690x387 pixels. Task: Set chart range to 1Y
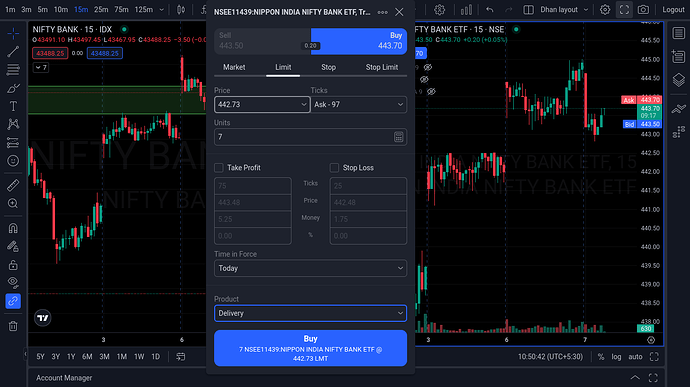click(x=71, y=357)
